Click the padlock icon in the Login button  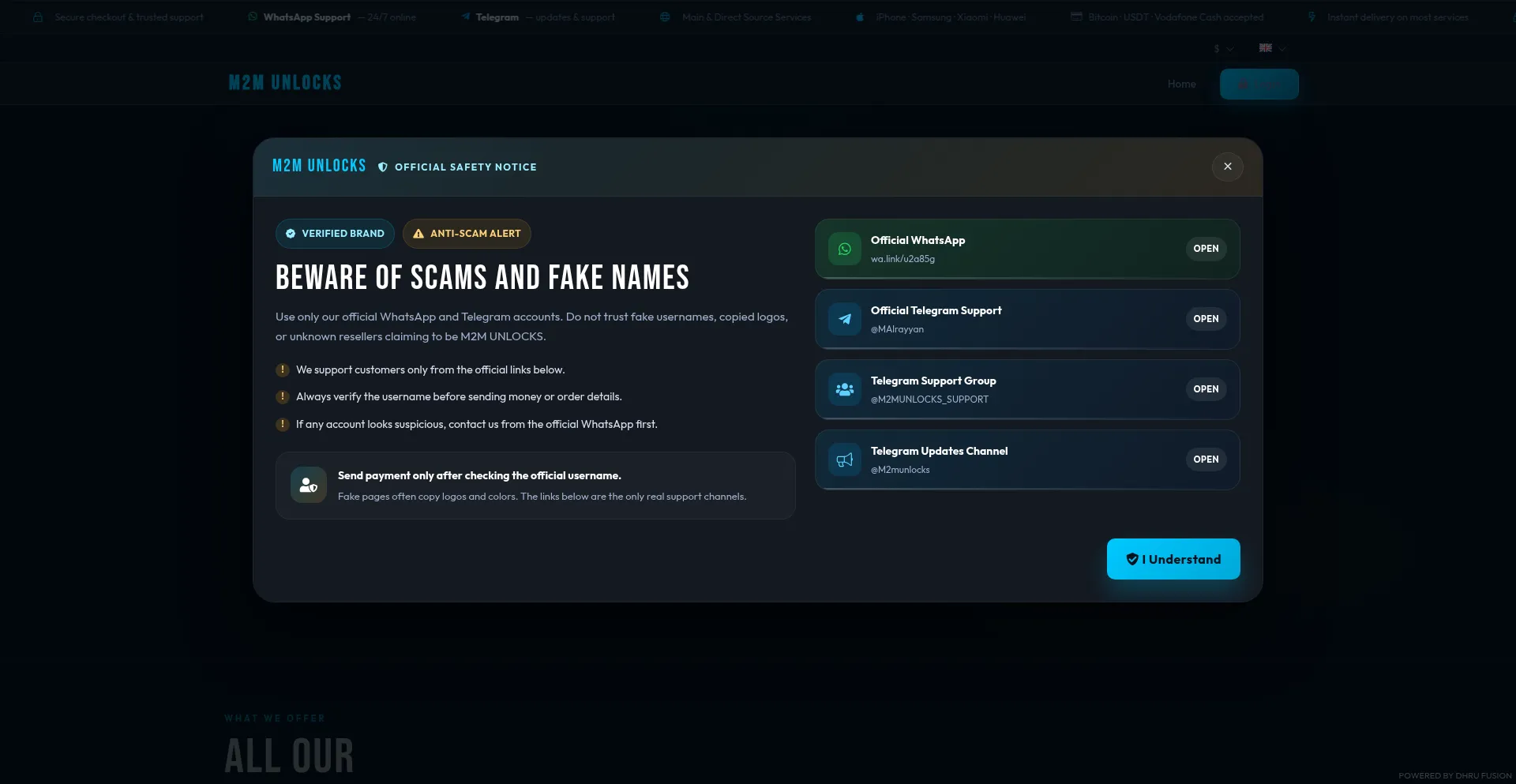(x=1244, y=84)
